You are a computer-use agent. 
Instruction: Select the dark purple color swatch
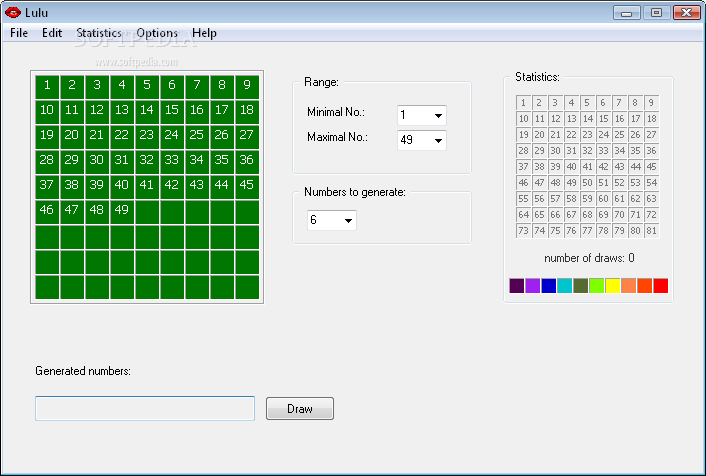[516, 286]
